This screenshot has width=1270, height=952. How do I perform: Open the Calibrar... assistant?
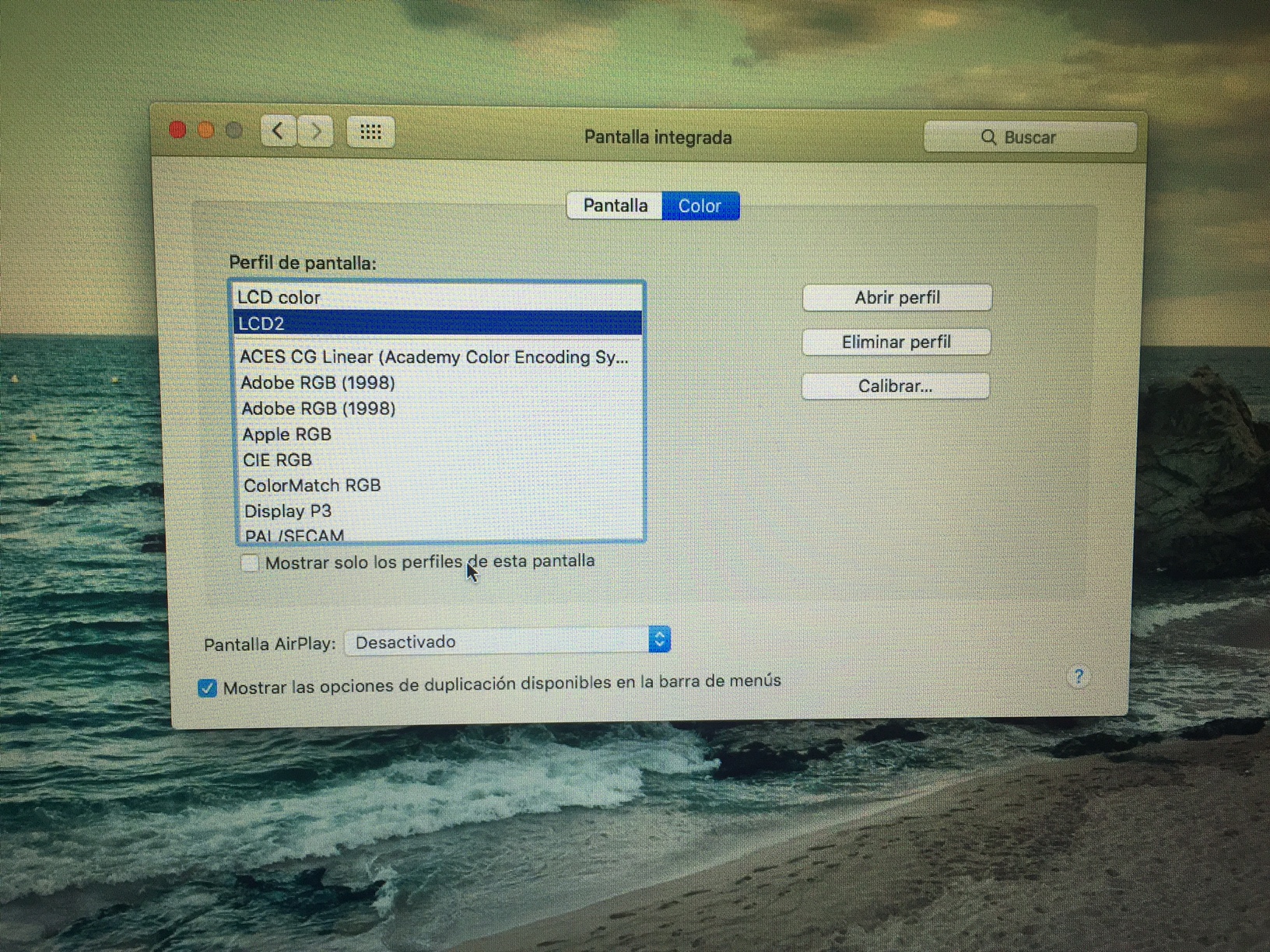pyautogui.click(x=895, y=387)
